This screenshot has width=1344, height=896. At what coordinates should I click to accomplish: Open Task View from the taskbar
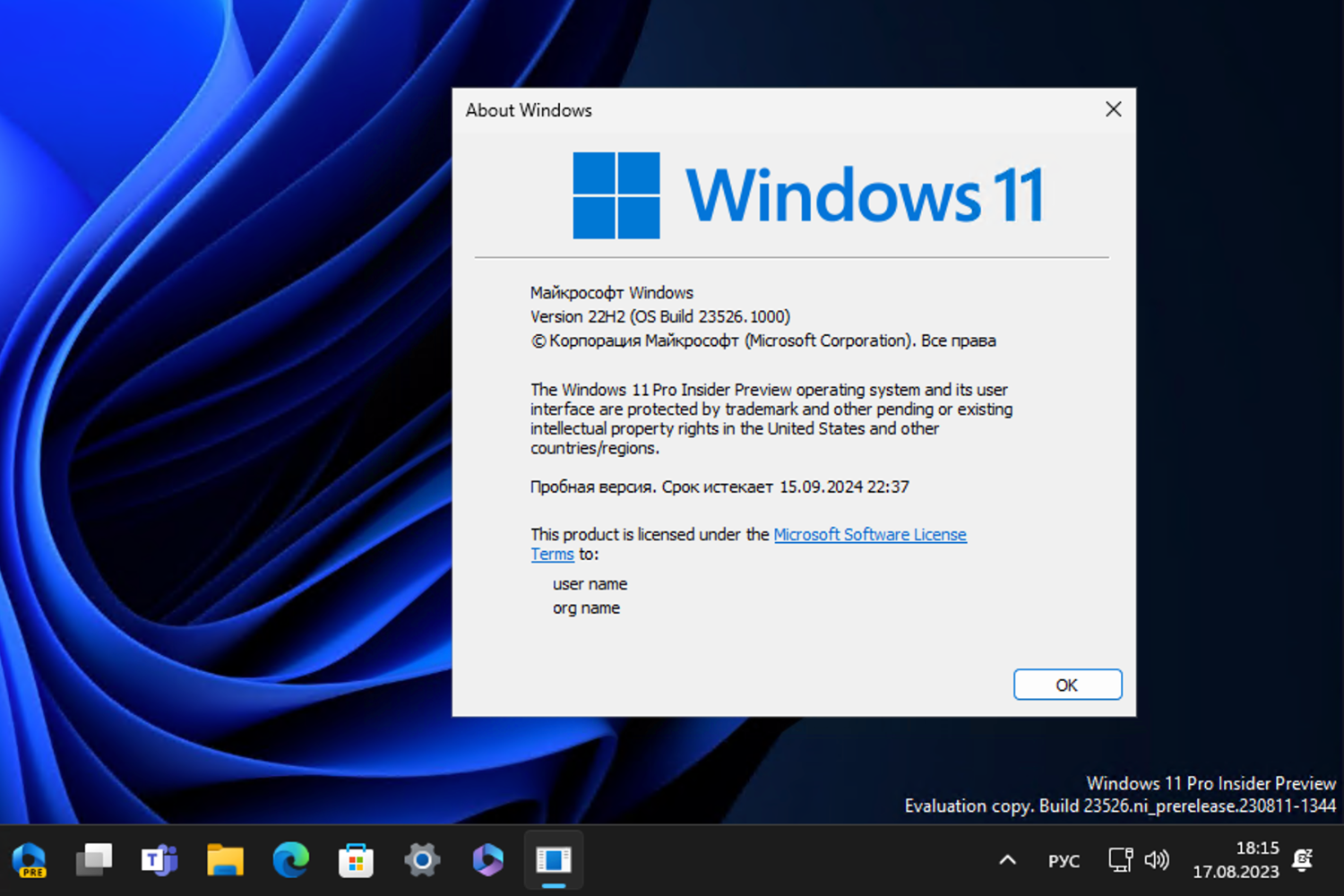(x=93, y=860)
